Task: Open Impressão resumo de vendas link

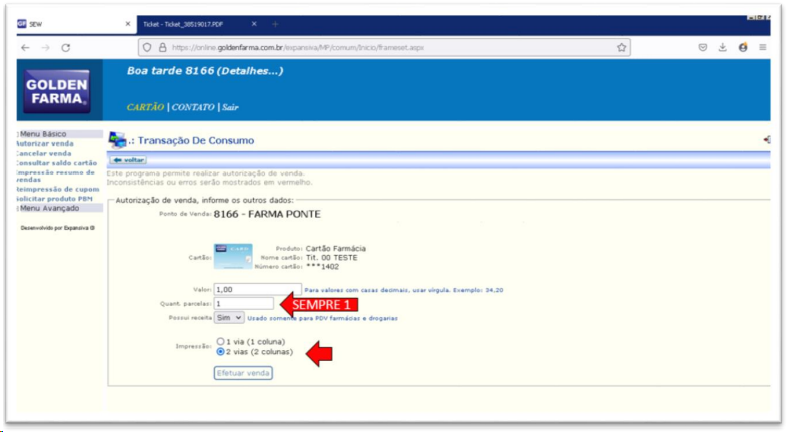Action: [55, 176]
